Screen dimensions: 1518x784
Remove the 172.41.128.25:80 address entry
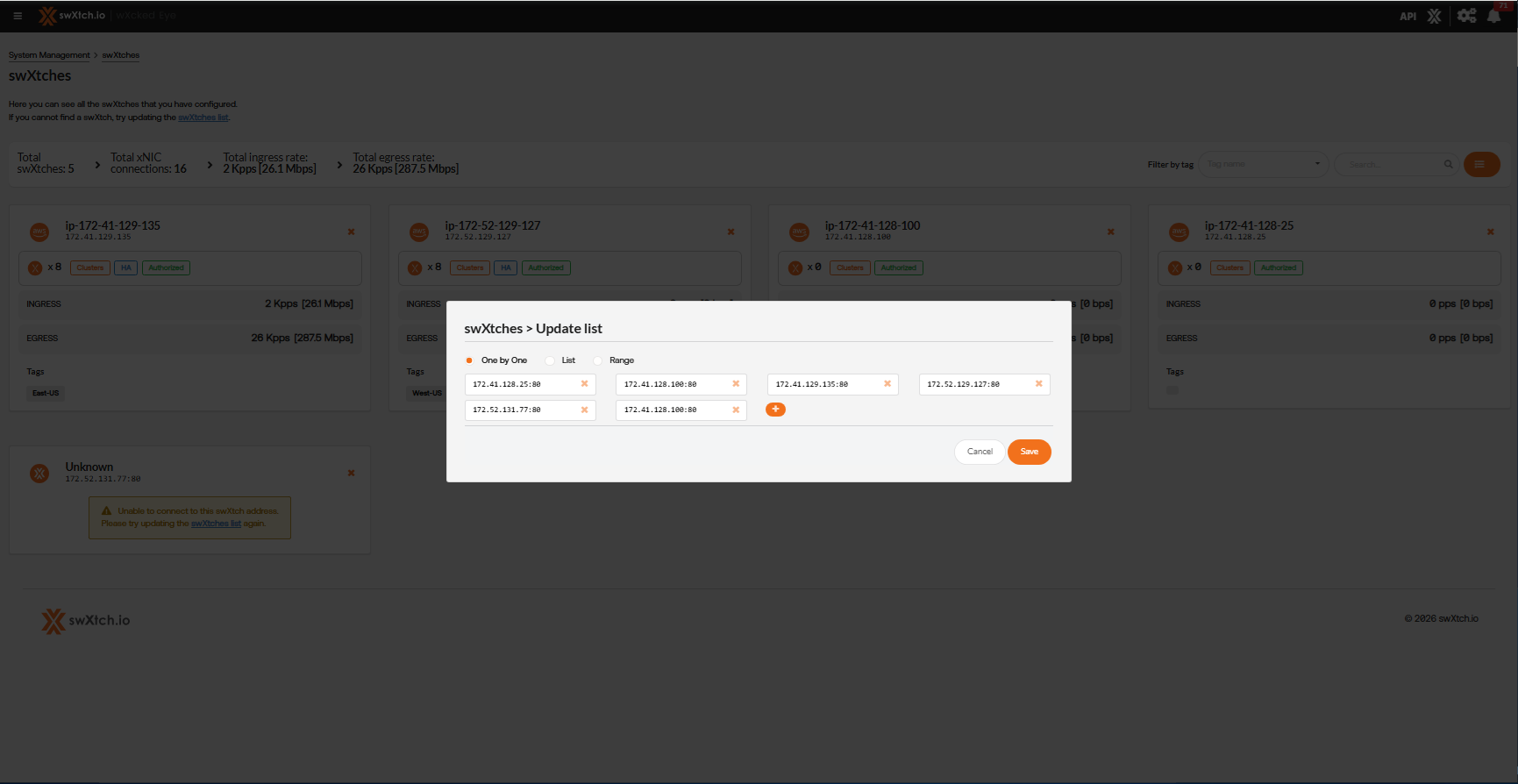[584, 384]
